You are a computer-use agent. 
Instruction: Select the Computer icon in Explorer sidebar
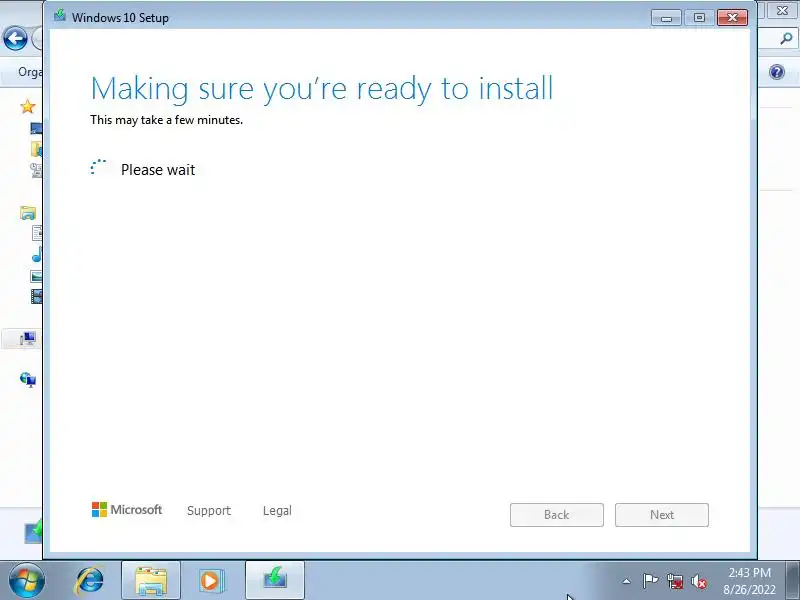click(28, 338)
